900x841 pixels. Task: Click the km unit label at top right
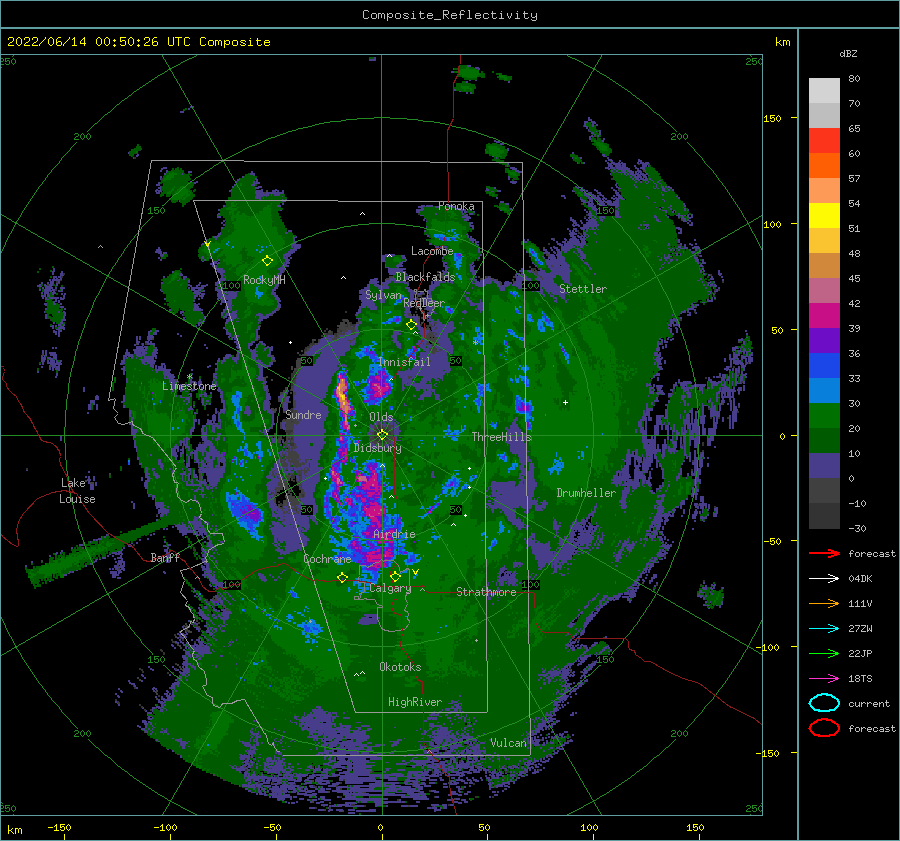pyautogui.click(x=782, y=42)
